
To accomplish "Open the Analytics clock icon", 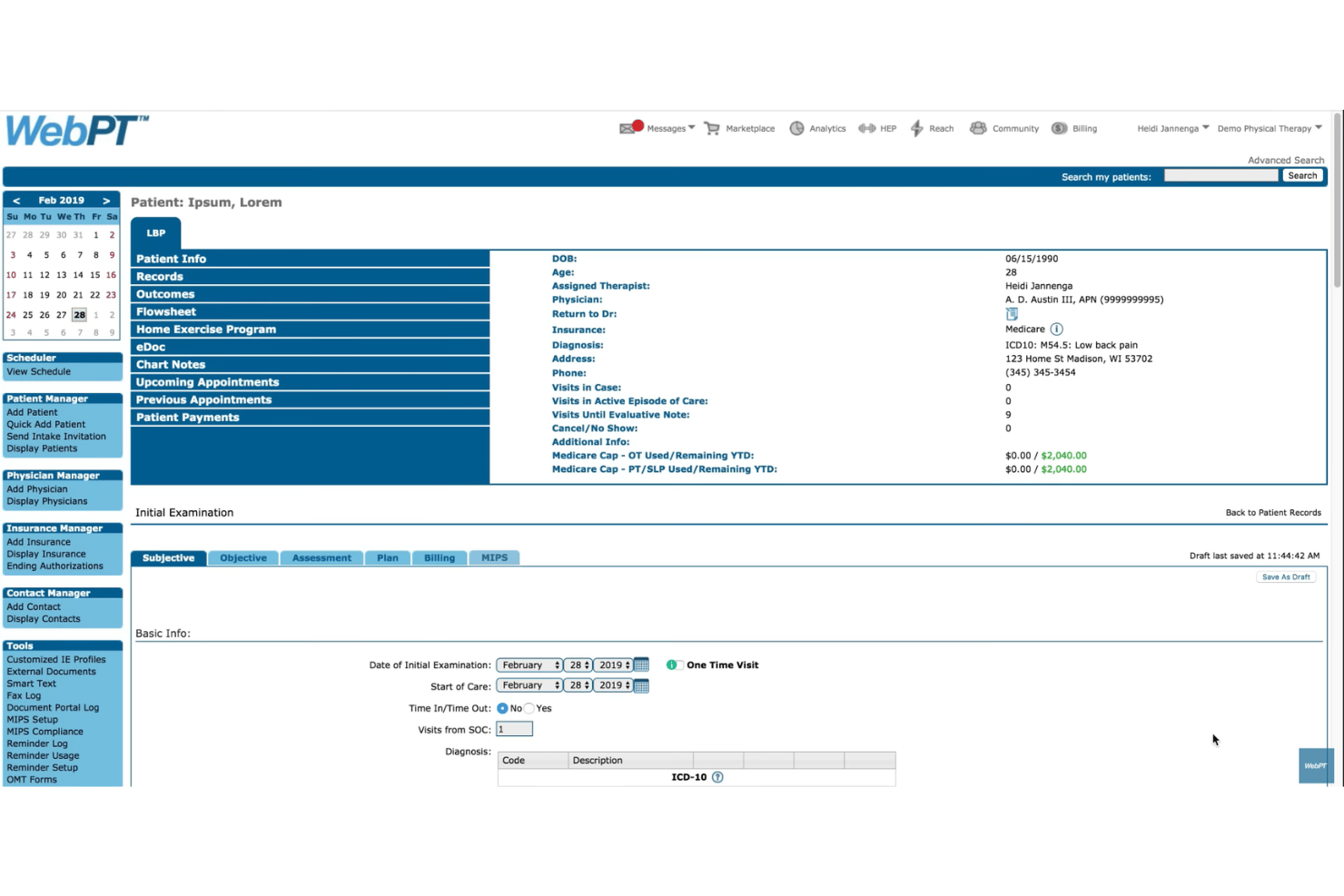I will tap(796, 128).
